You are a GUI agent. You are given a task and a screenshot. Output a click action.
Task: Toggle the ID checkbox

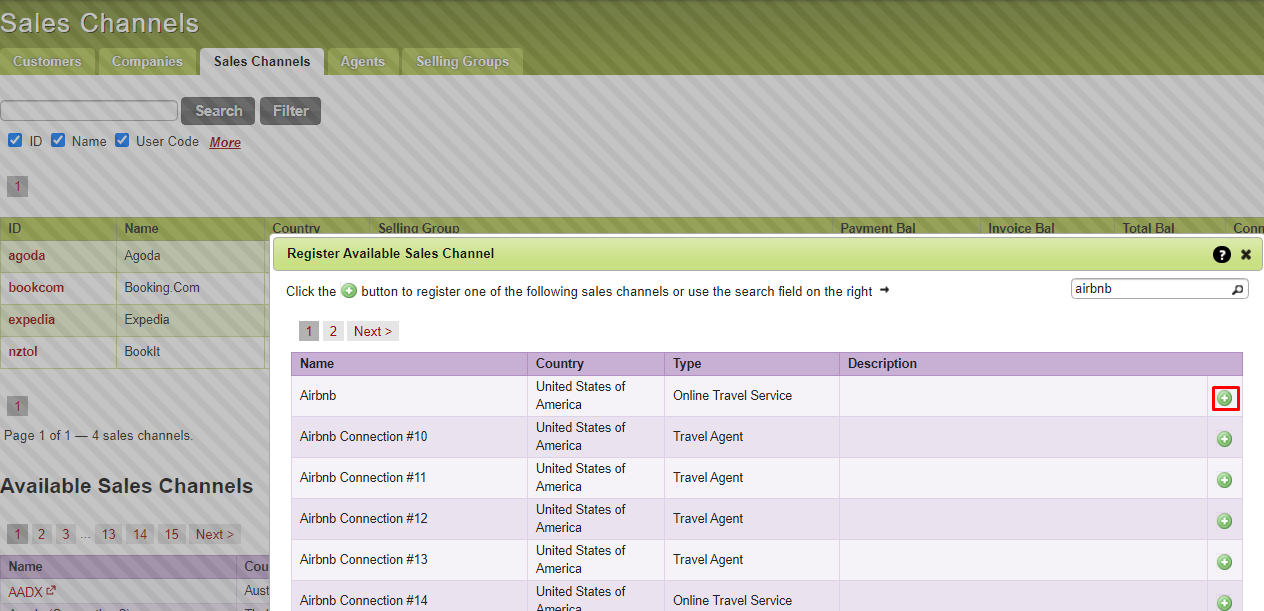click(15, 140)
